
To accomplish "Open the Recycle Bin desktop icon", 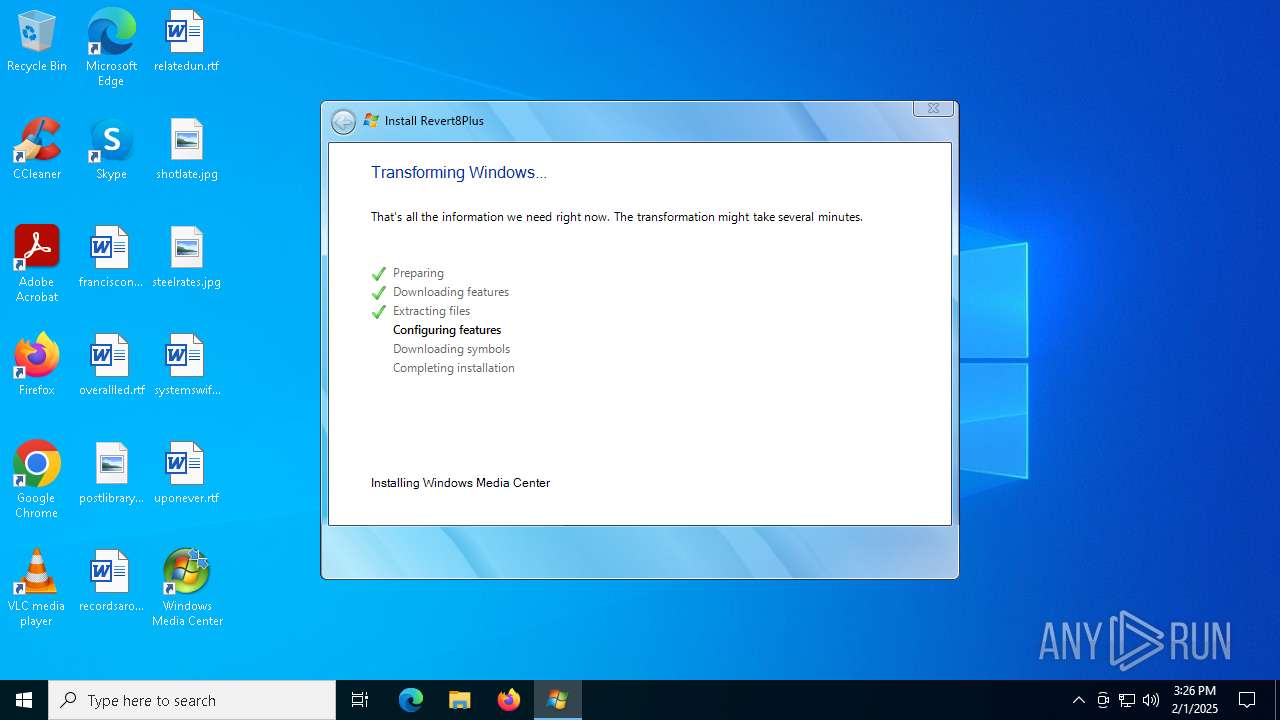I will (37, 42).
